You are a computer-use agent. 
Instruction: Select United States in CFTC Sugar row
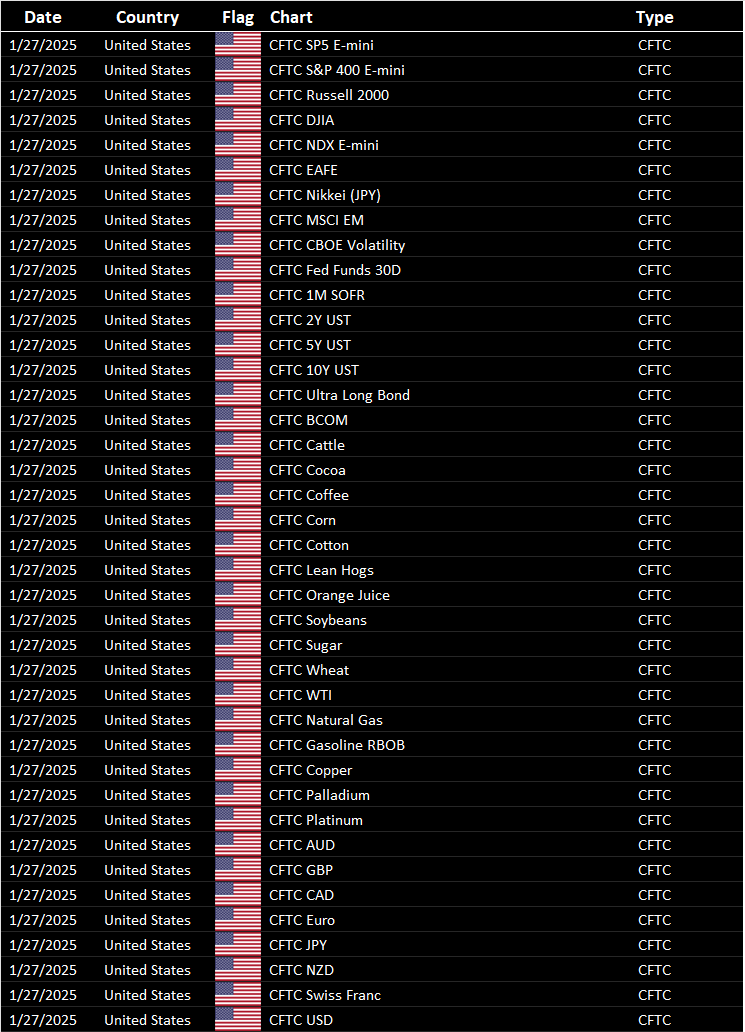click(x=147, y=645)
